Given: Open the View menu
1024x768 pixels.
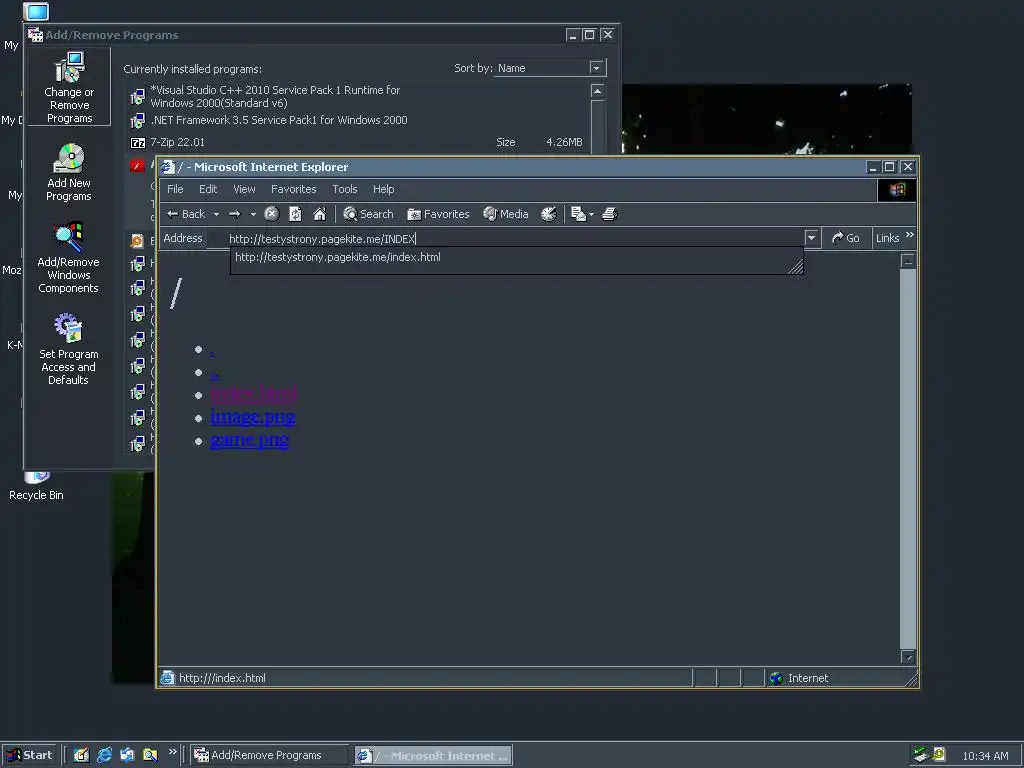Looking at the screenshot, I should click(x=244, y=189).
